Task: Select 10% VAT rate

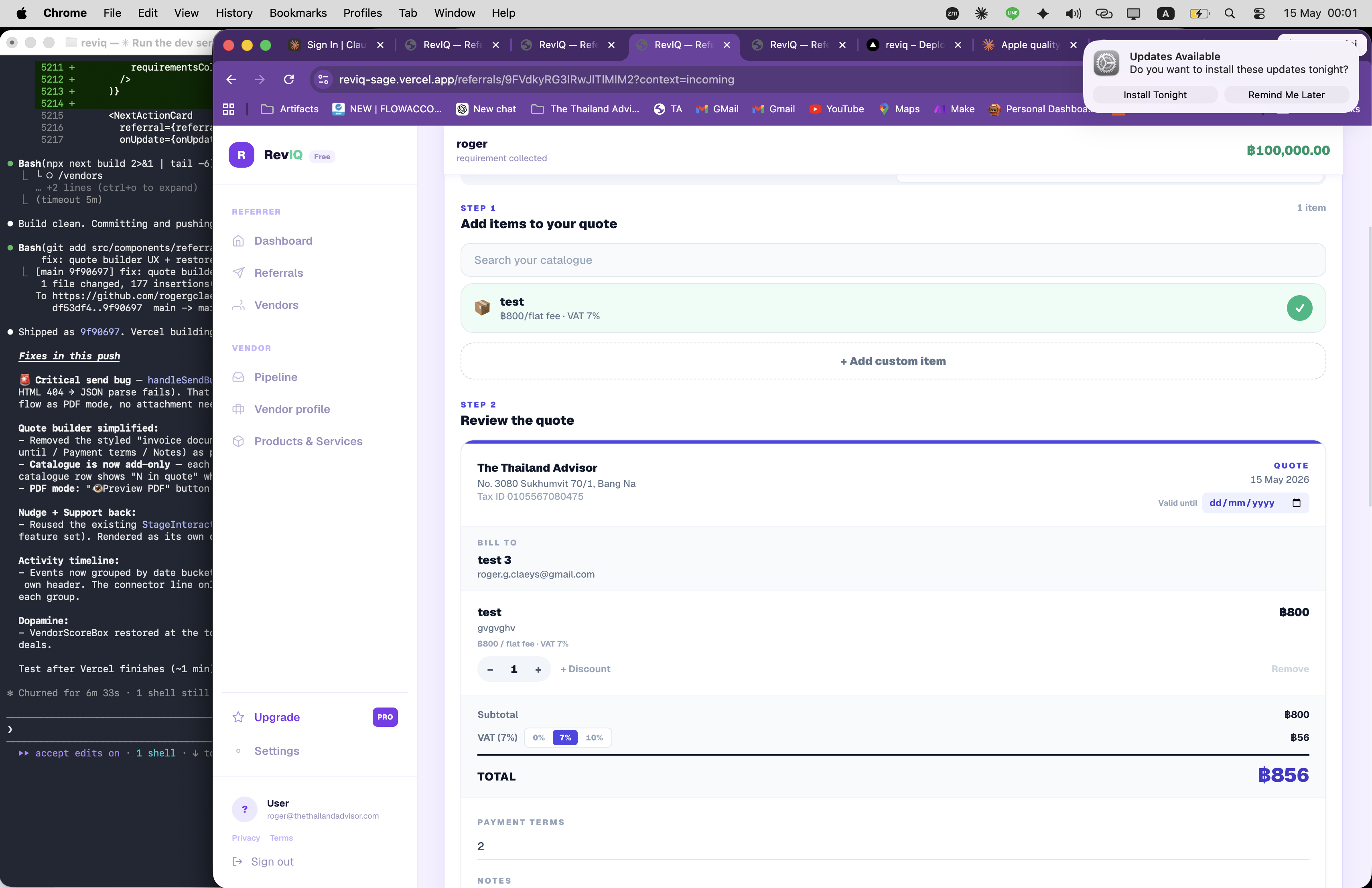Action: point(595,738)
